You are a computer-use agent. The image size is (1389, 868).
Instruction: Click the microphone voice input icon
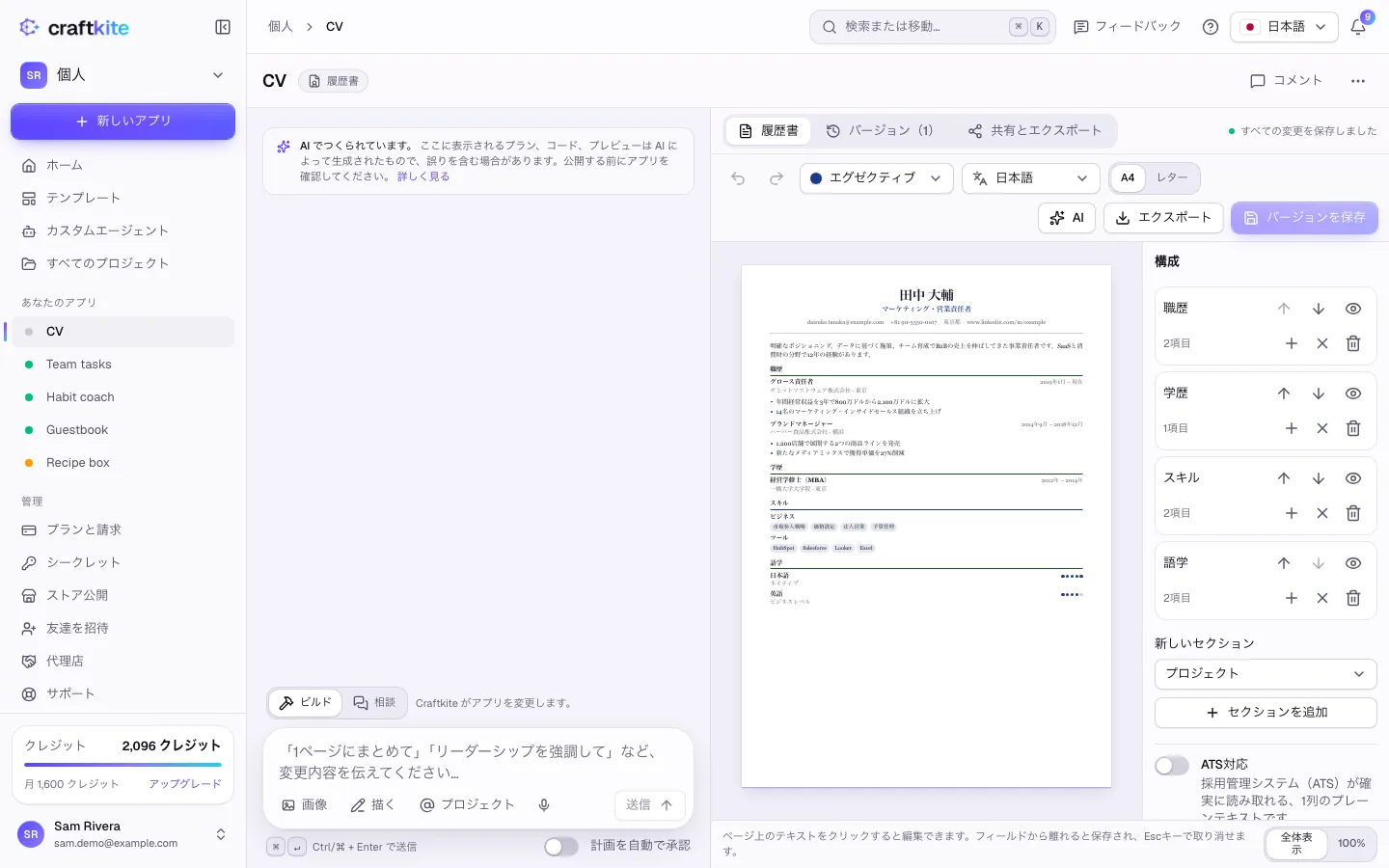(544, 805)
